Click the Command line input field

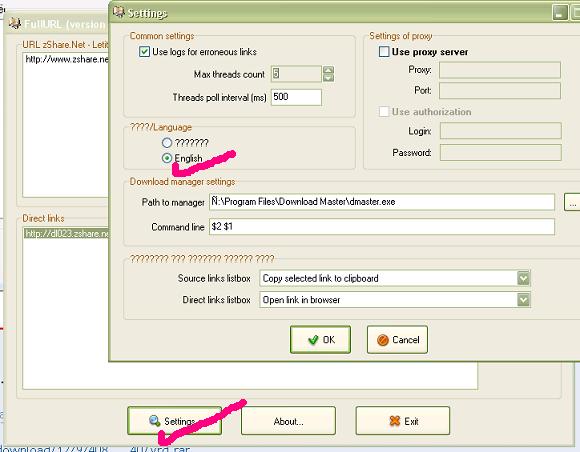(382, 226)
